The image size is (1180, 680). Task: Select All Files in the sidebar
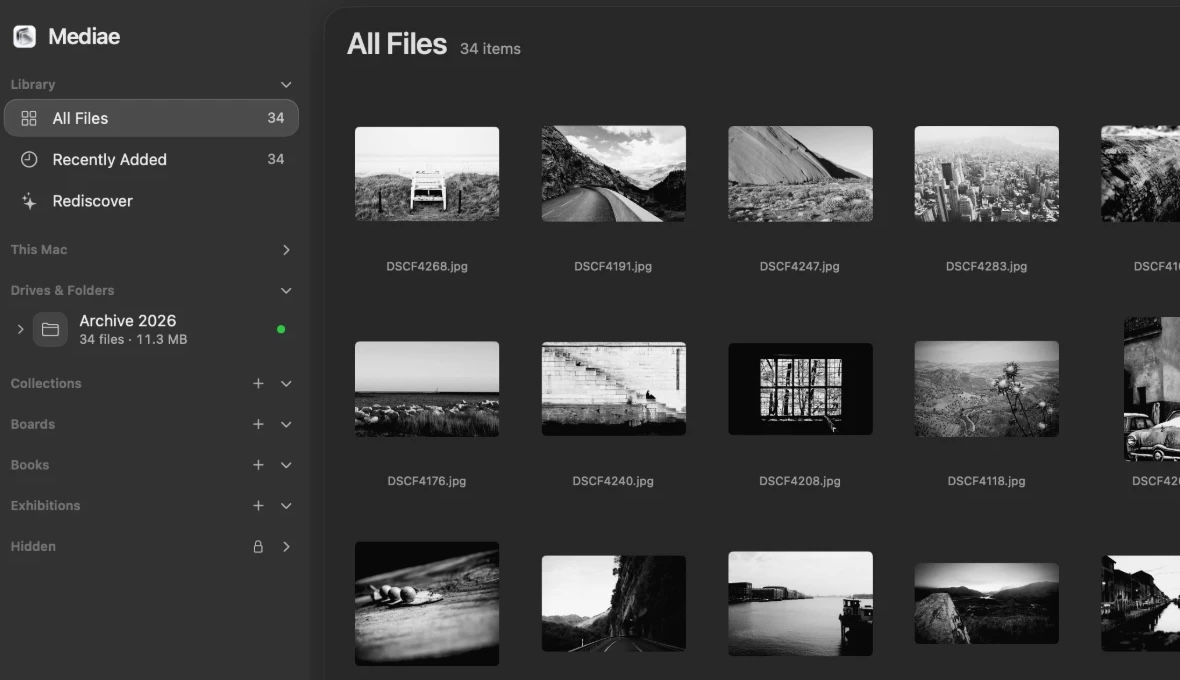[151, 118]
